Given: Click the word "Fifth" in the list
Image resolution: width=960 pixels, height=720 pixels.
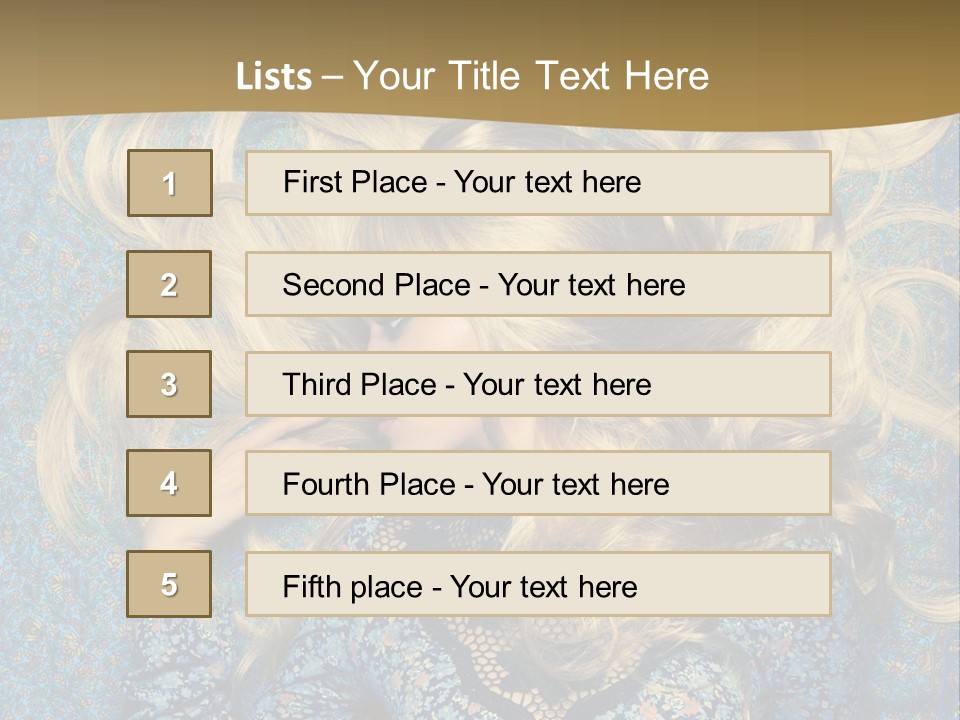Looking at the screenshot, I should tap(314, 586).
